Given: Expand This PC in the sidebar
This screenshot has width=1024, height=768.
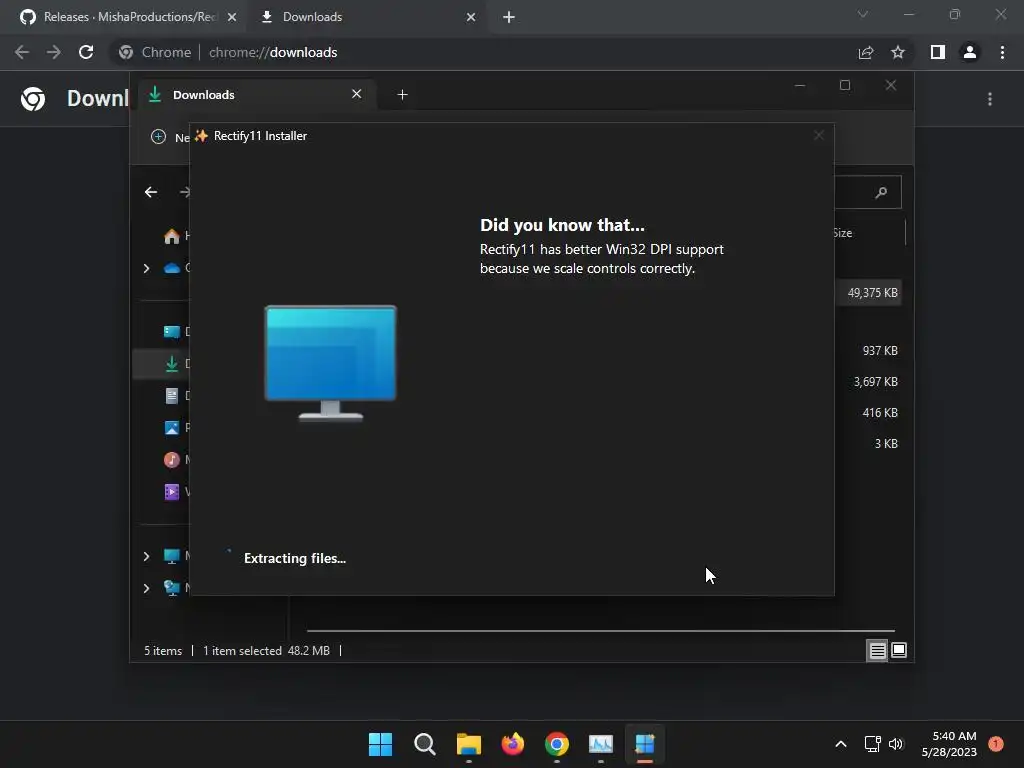Looking at the screenshot, I should (146, 556).
